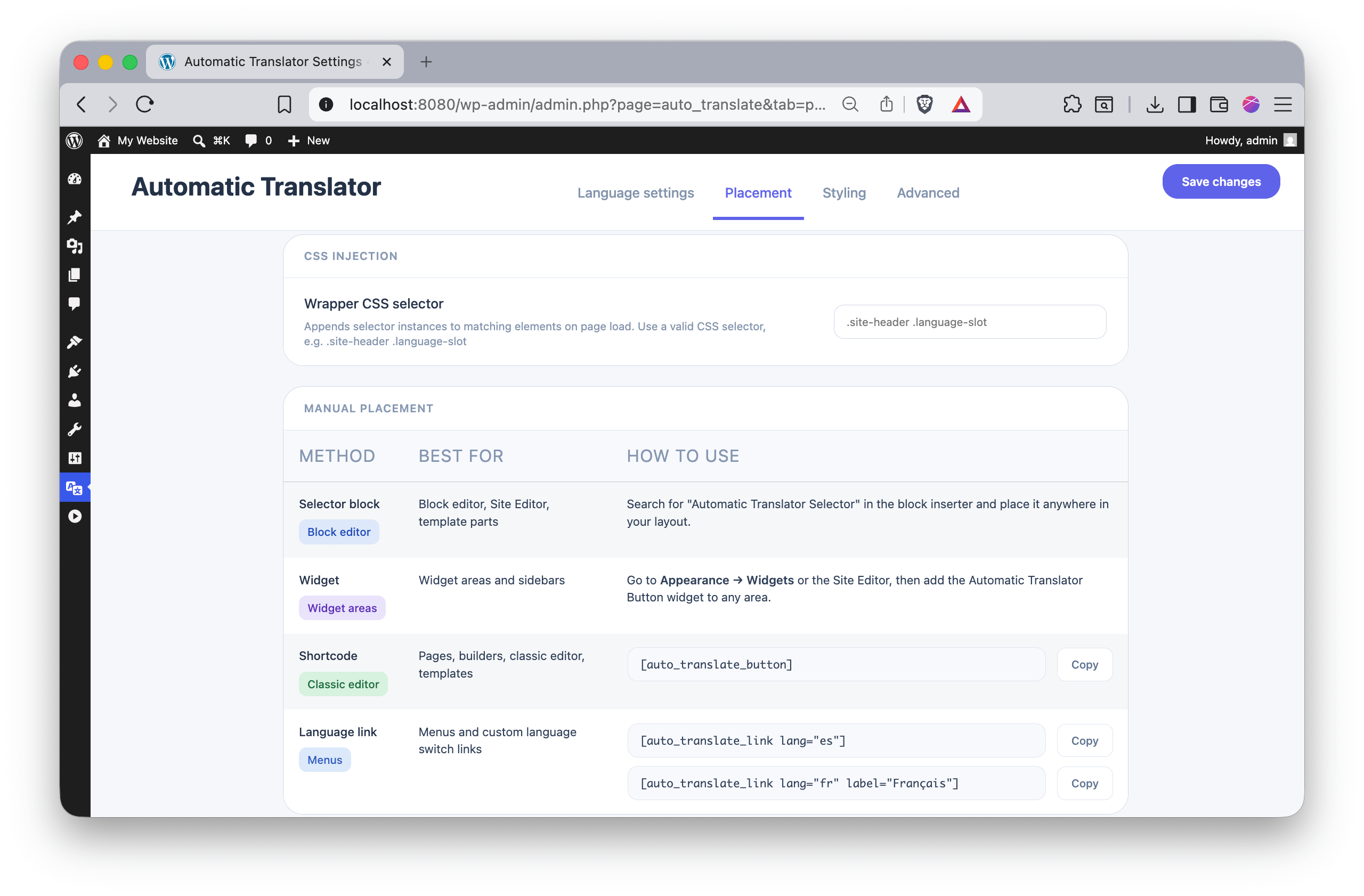Open Plugins icon in sidebar
The width and height of the screenshot is (1364, 896).
click(75, 371)
